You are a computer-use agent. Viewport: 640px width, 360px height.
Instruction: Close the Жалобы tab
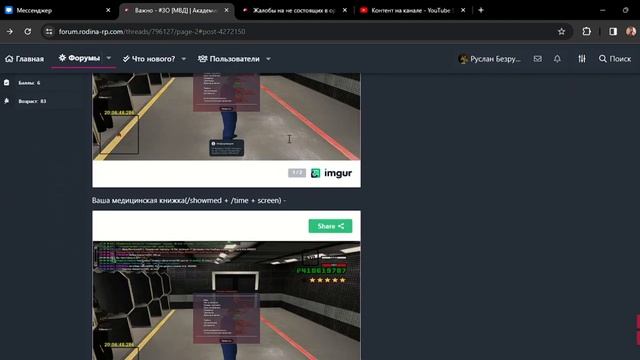[344, 10]
